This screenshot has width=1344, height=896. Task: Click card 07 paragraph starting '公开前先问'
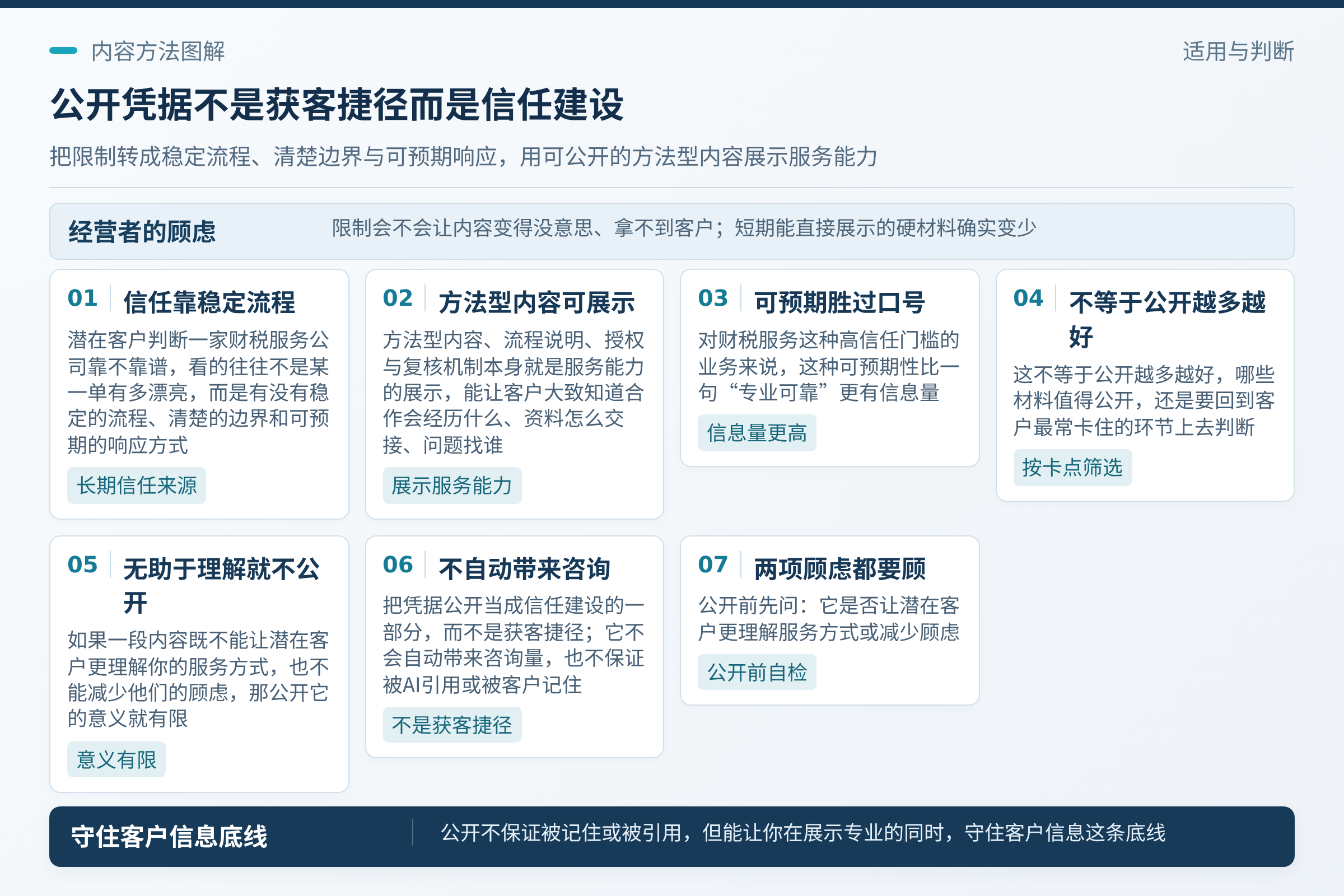[x=829, y=619]
